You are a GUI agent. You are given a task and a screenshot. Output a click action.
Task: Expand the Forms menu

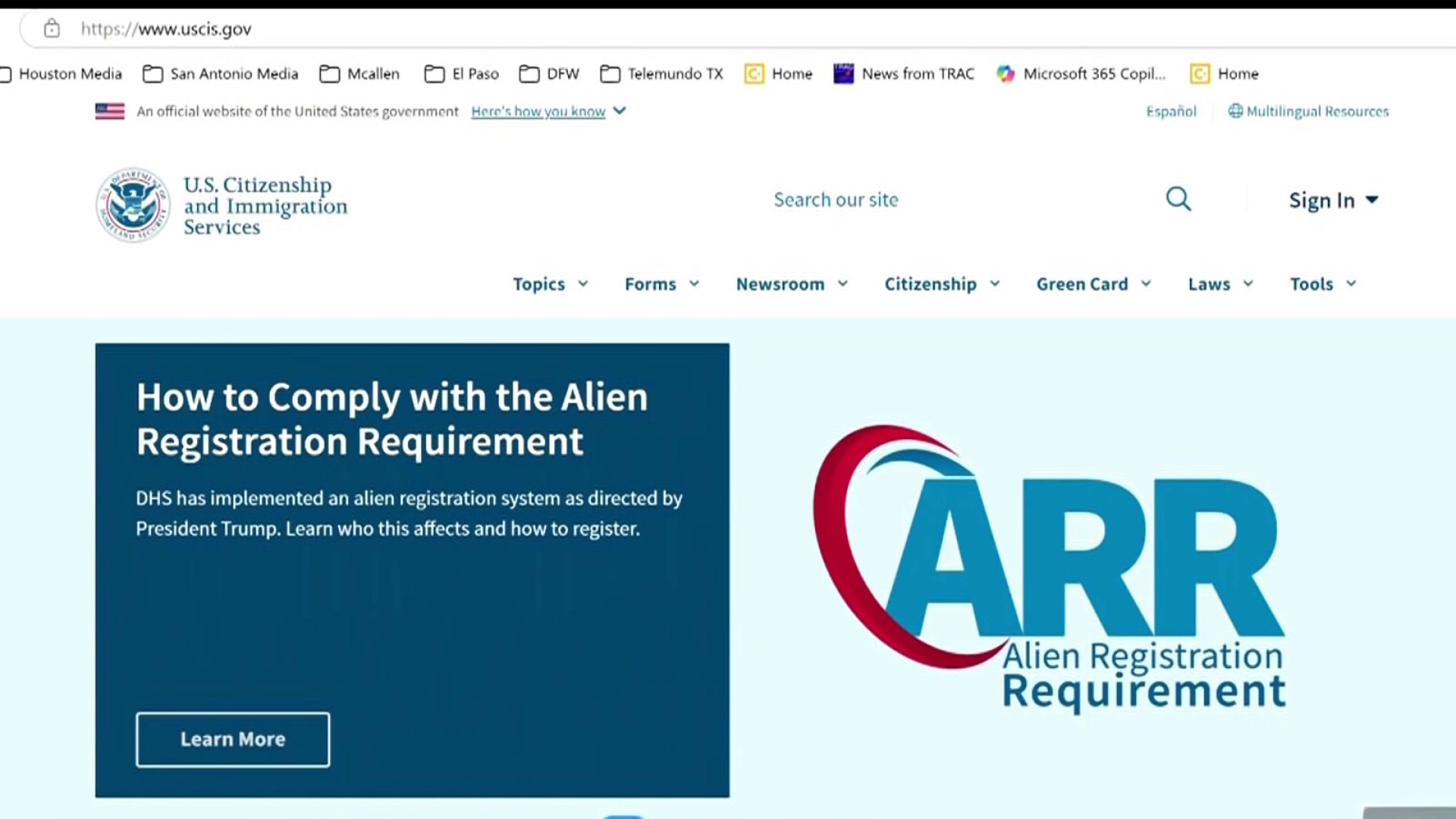[661, 284]
